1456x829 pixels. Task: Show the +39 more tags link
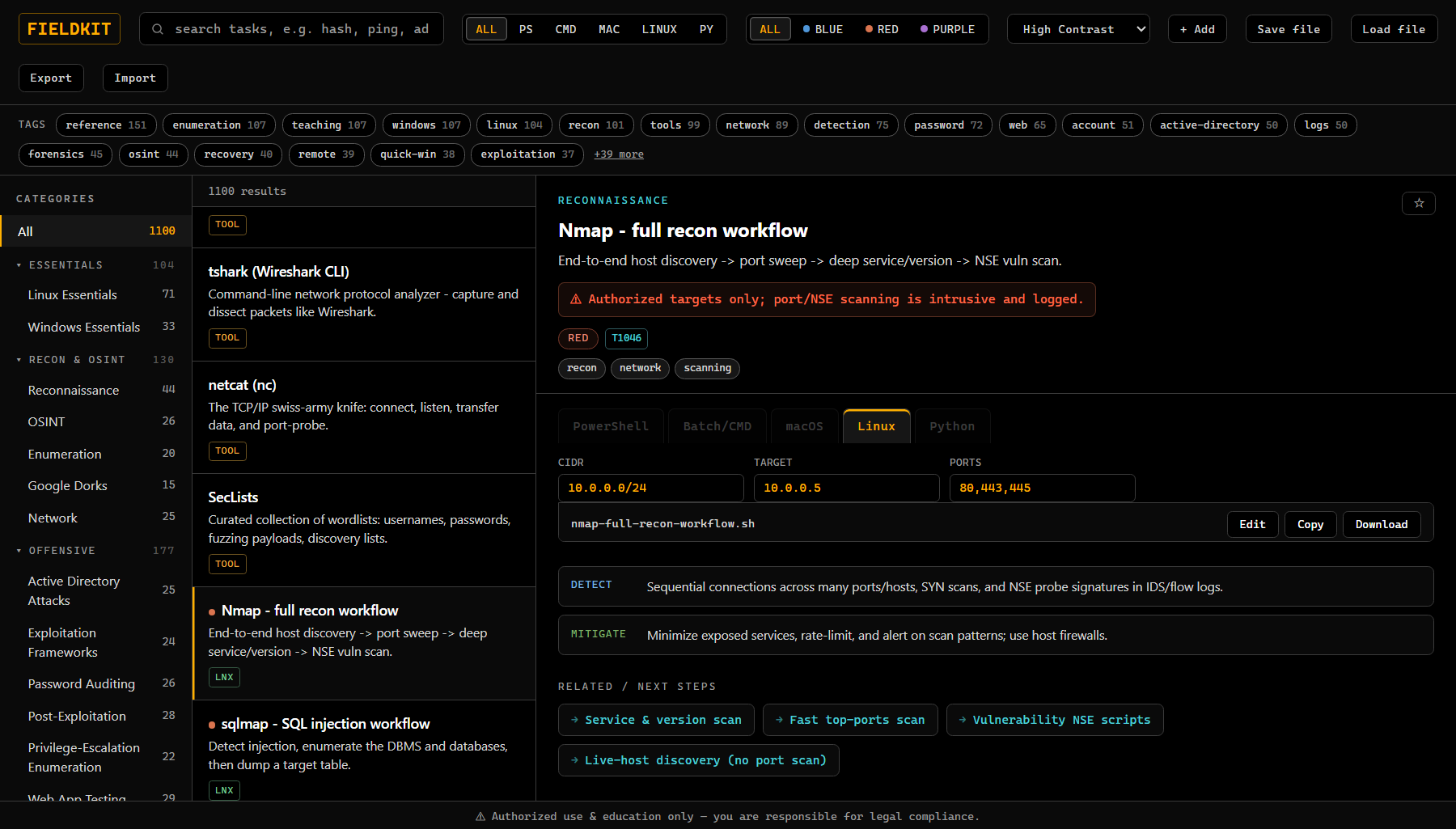point(619,154)
